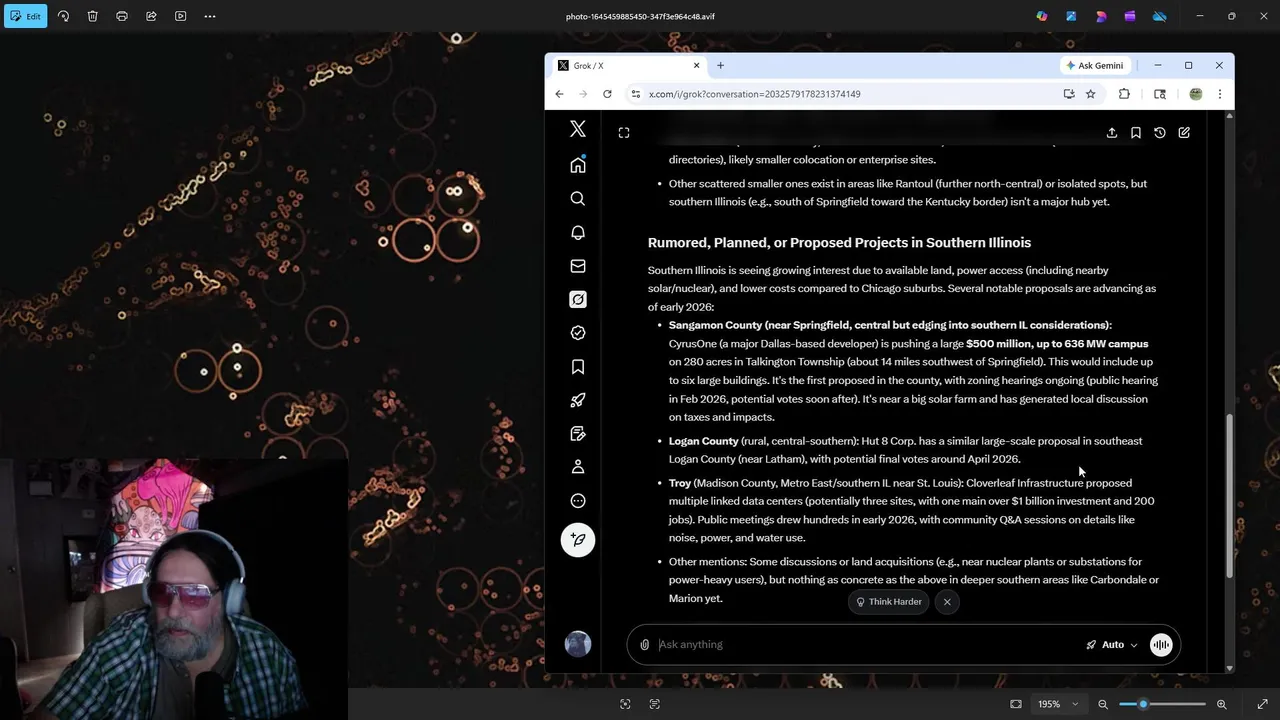Open X account avatar at sidebar bottom

(x=578, y=644)
